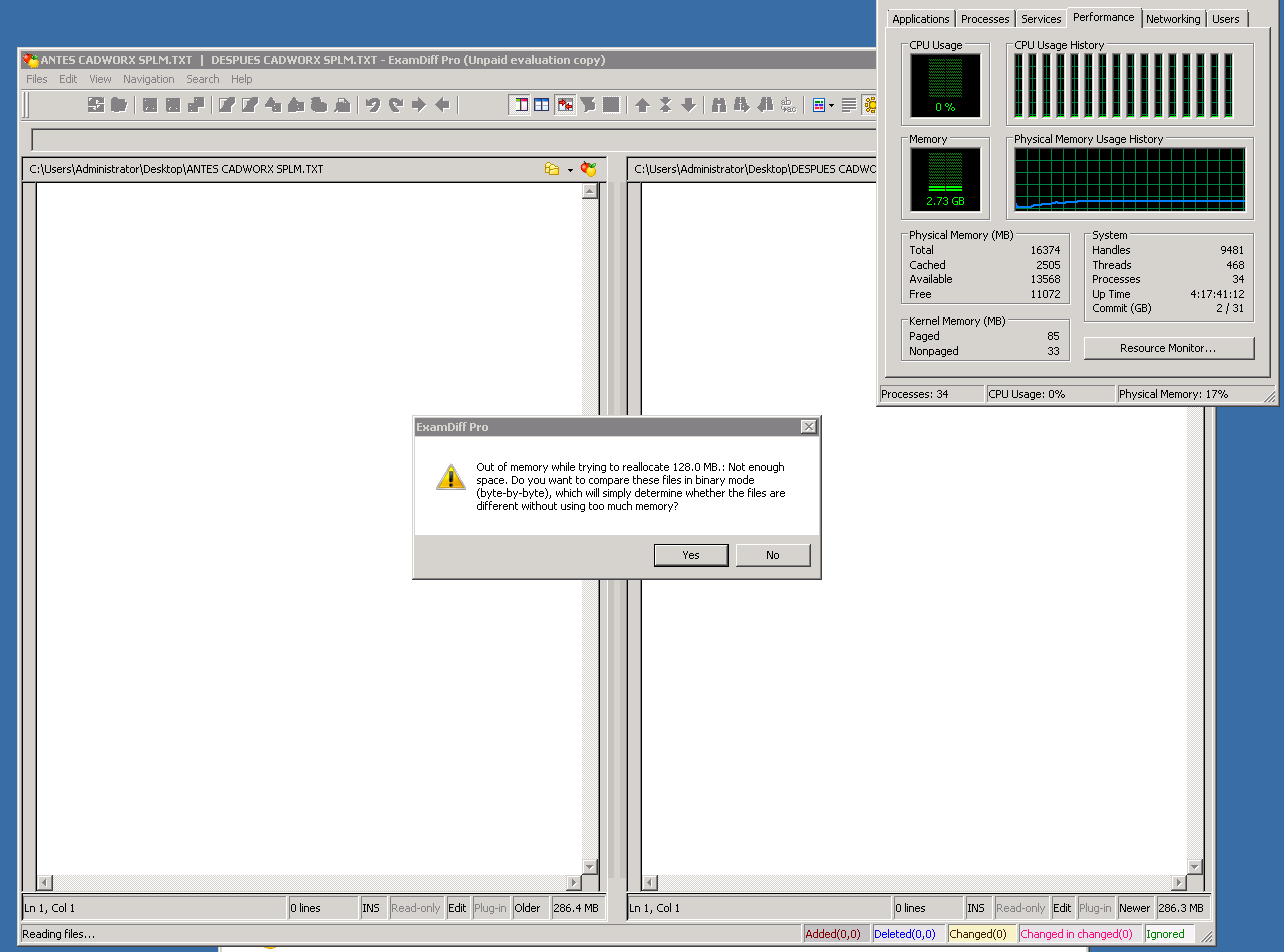Image resolution: width=1284 pixels, height=952 pixels.
Task: Click the funnel filter toolbar icon
Action: tap(588, 104)
